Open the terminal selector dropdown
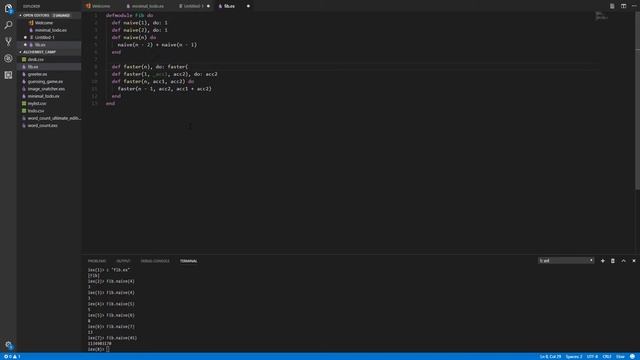 pos(566,261)
